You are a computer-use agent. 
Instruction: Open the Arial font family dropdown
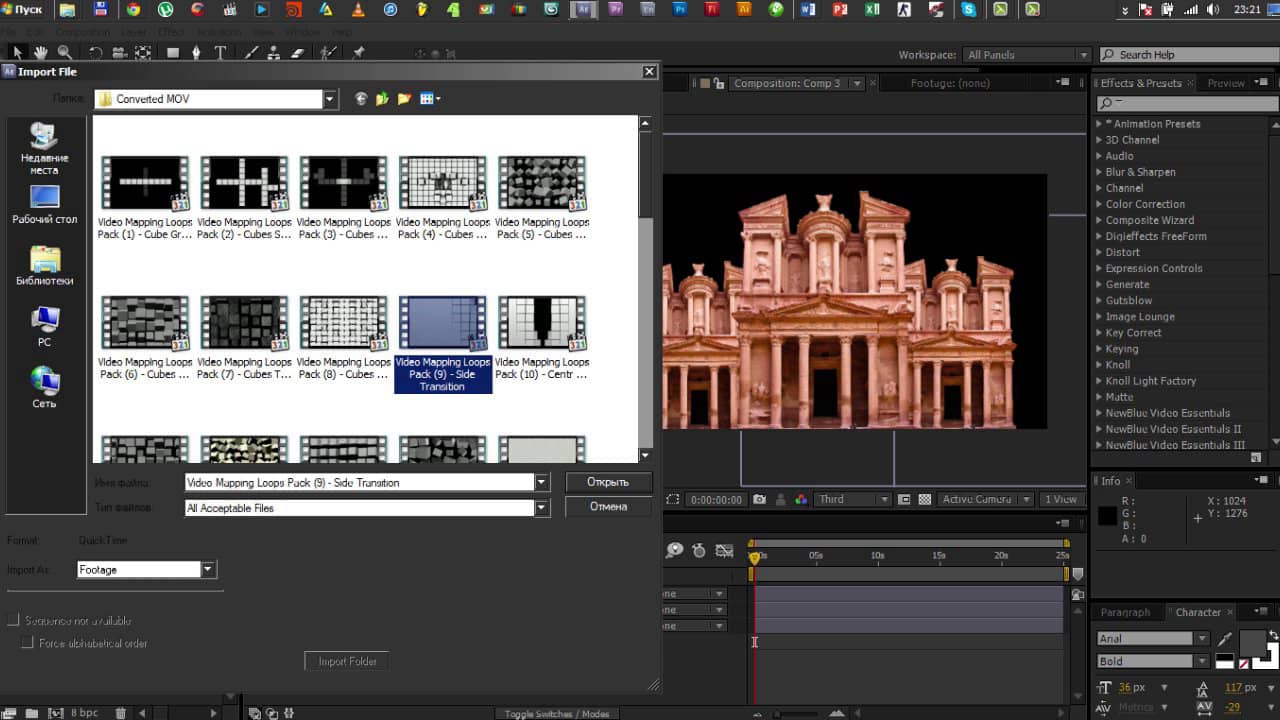[x=1202, y=638]
